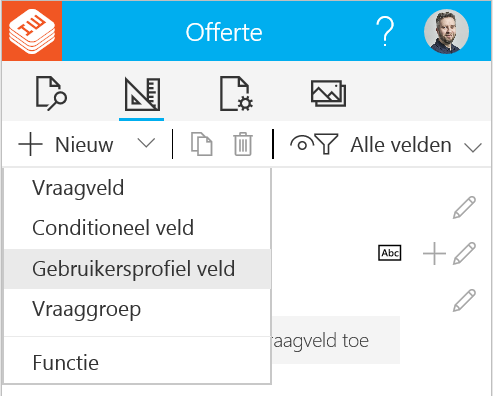Click the plus icon beside Abc field
This screenshot has height=396, width=493.
click(x=434, y=254)
